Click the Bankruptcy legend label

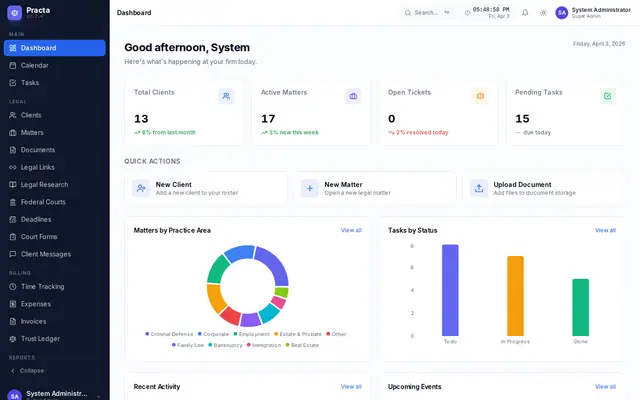pyautogui.click(x=228, y=345)
